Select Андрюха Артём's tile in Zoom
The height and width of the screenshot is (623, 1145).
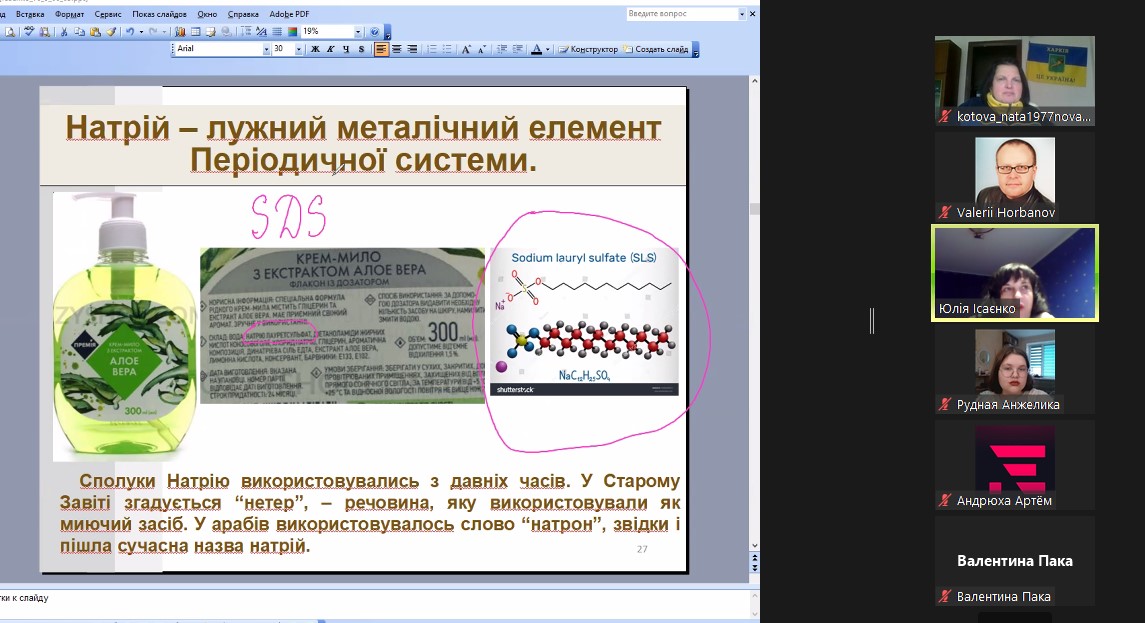pyautogui.click(x=1015, y=465)
